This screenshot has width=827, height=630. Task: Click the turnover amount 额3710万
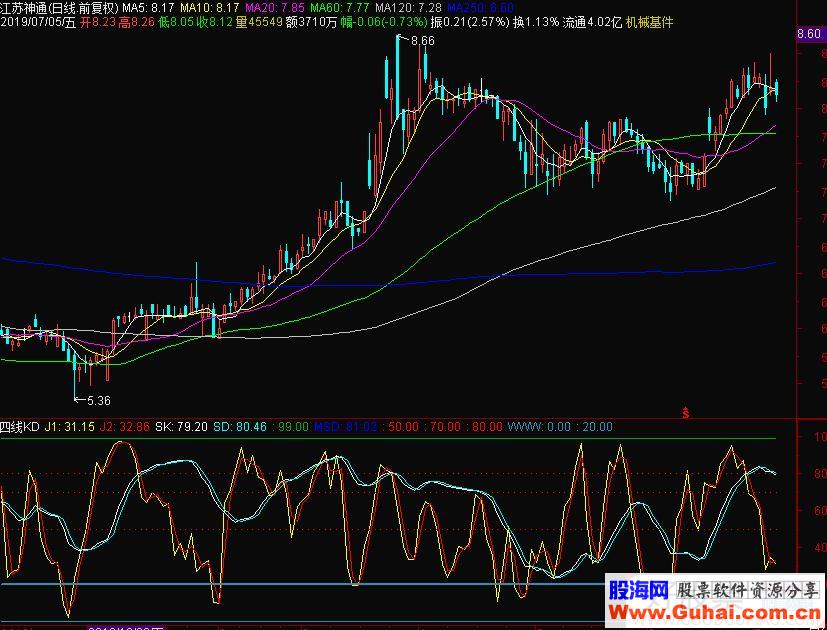[x=311, y=23]
